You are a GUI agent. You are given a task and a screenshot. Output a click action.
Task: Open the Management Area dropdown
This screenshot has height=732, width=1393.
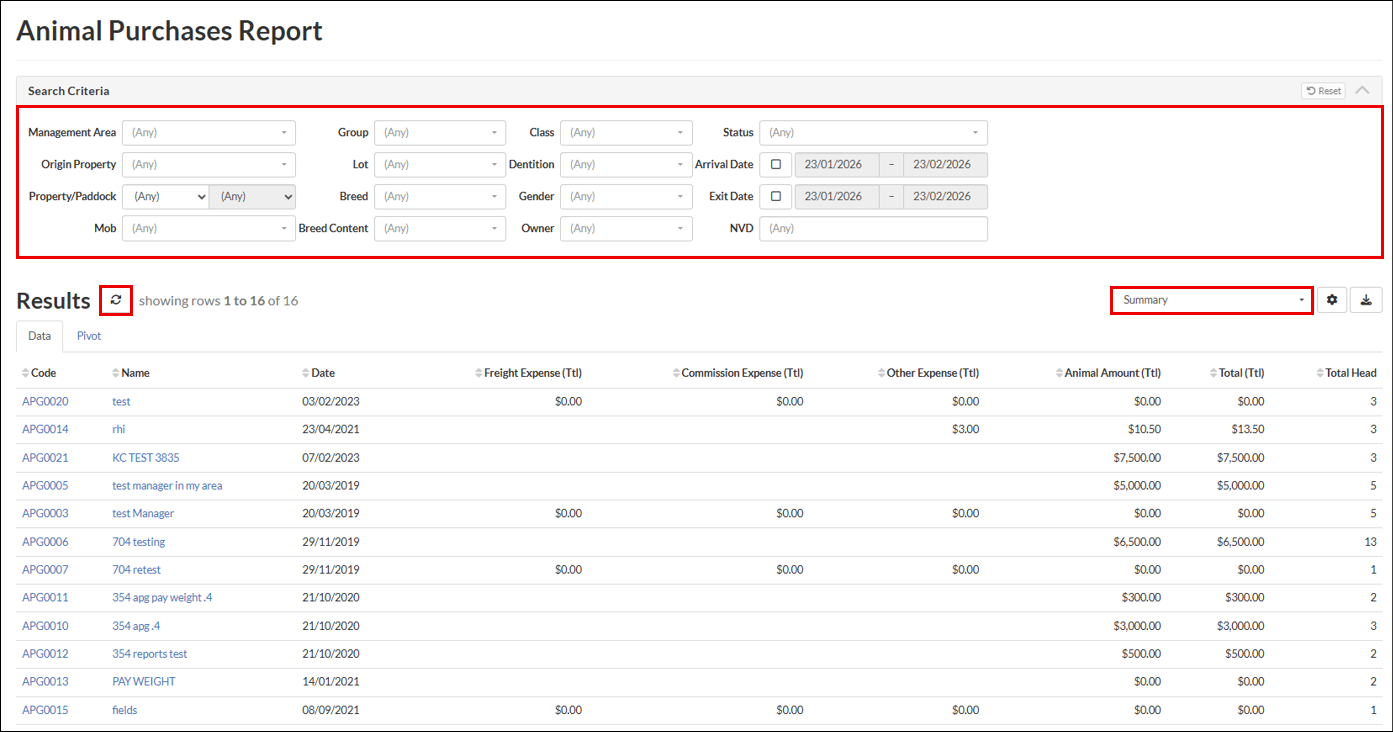pos(208,132)
